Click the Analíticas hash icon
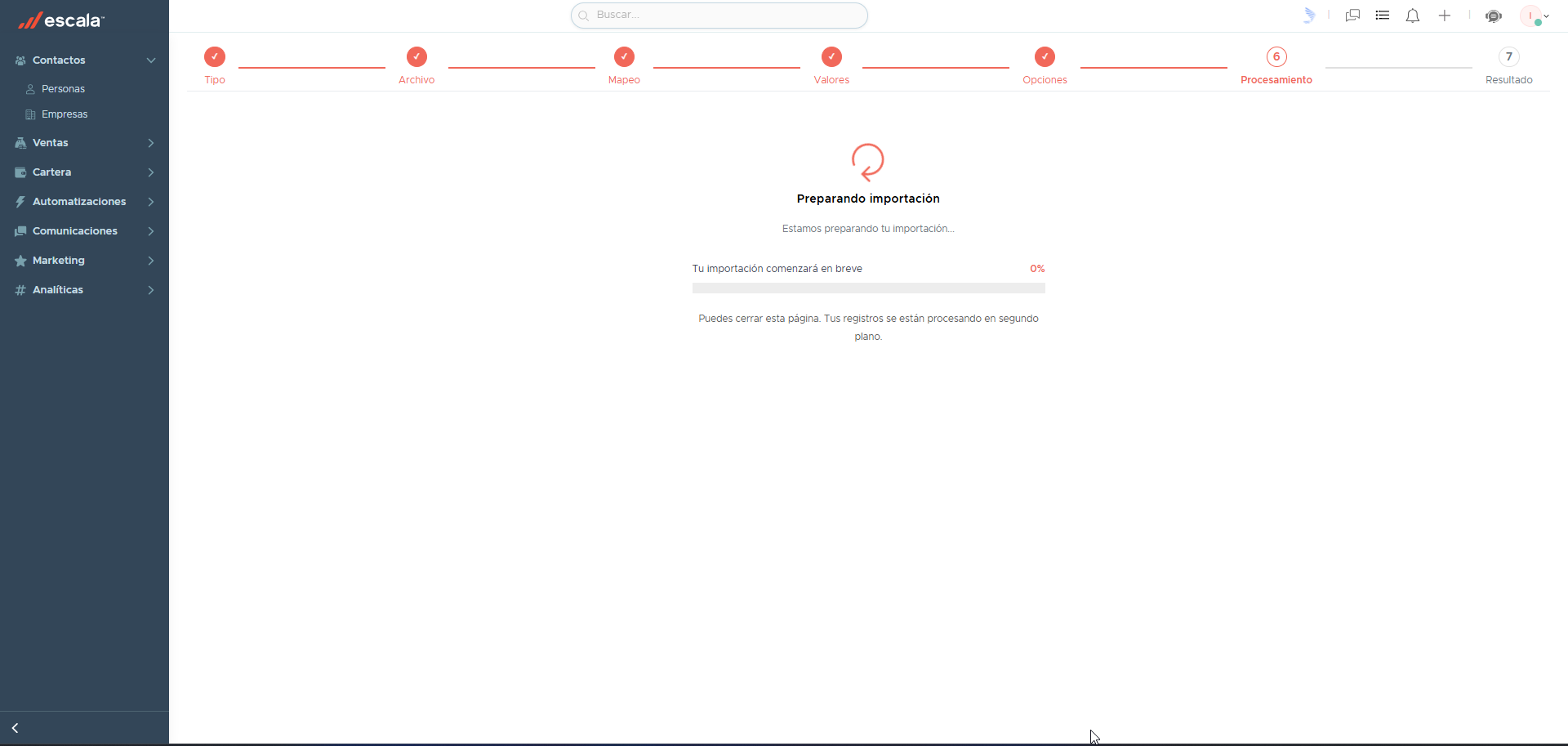 (x=20, y=290)
